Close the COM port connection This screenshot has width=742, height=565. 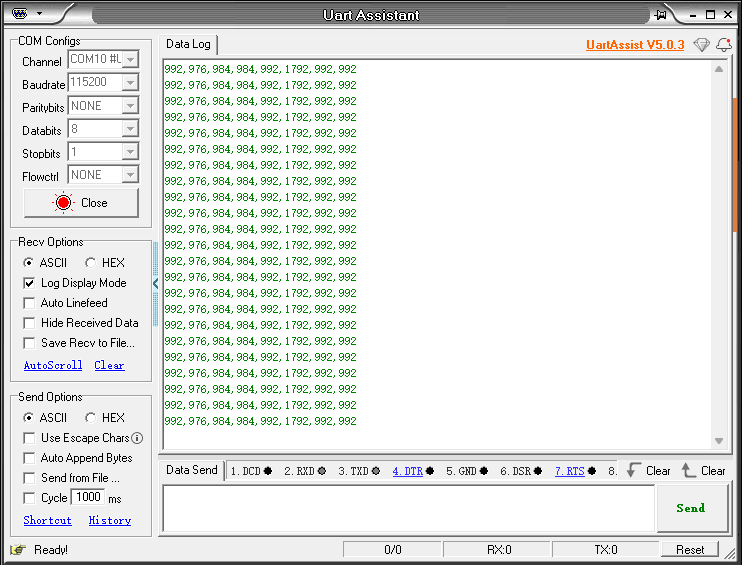81,203
